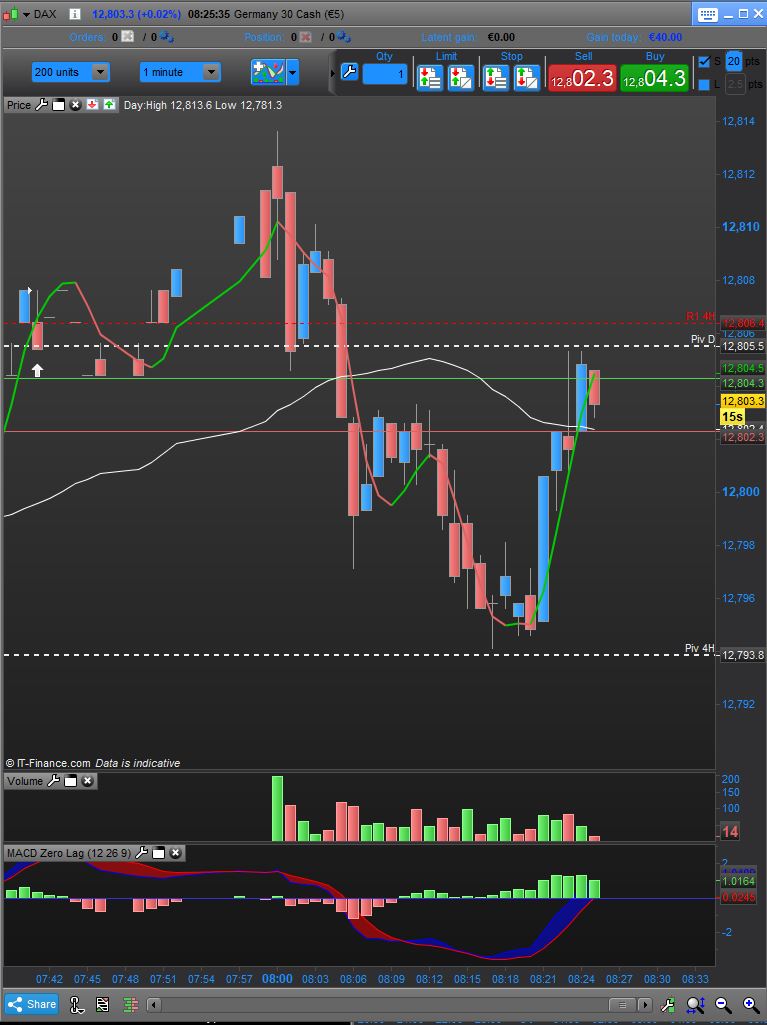
Task: Click the horizontal scrollbar thumb
Action: [622, 1005]
